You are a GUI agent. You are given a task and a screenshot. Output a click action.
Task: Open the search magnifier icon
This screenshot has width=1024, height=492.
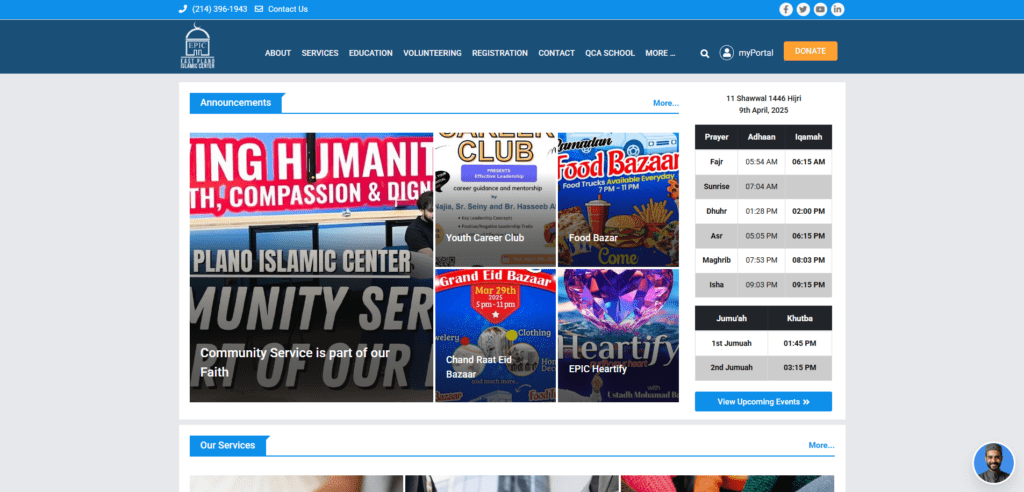[x=705, y=54]
